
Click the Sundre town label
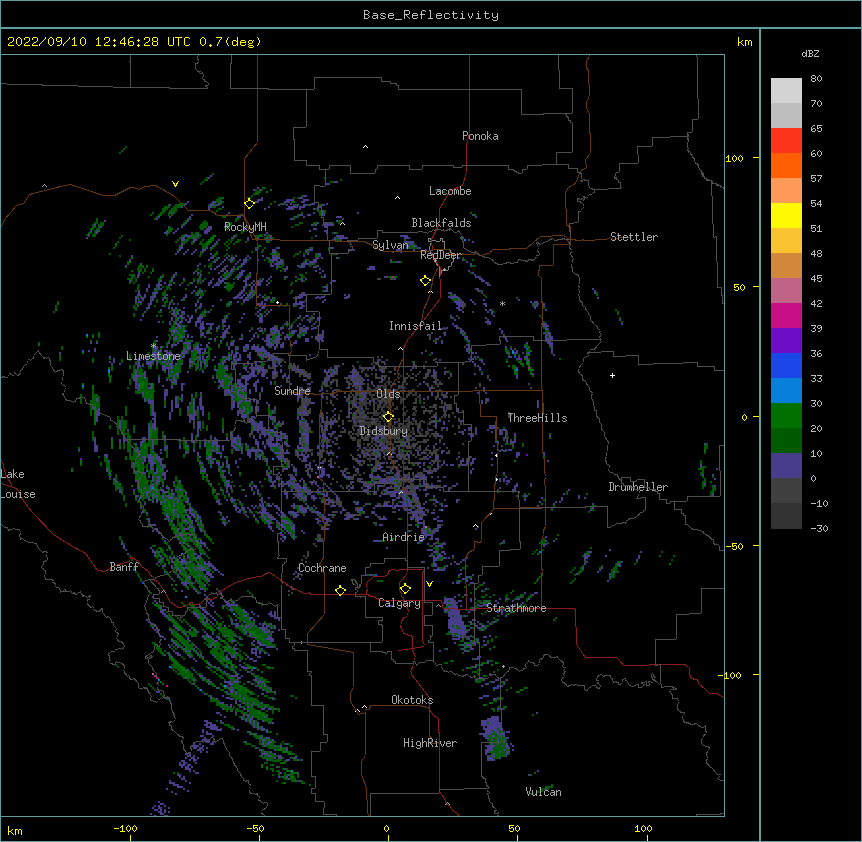292,391
